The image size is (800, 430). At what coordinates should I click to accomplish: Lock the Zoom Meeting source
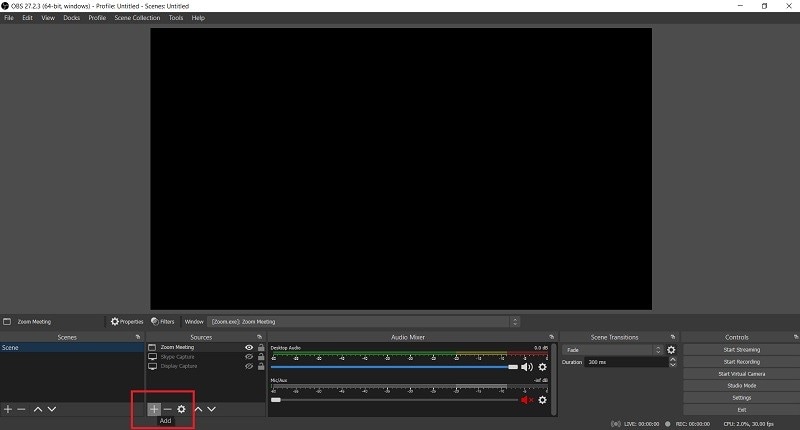click(261, 347)
